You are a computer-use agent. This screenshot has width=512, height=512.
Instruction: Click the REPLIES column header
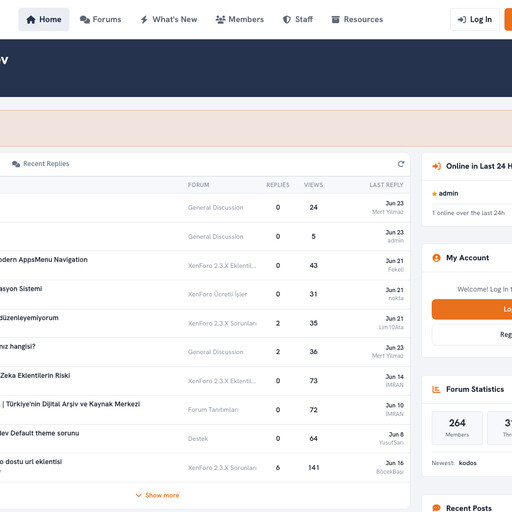278,185
